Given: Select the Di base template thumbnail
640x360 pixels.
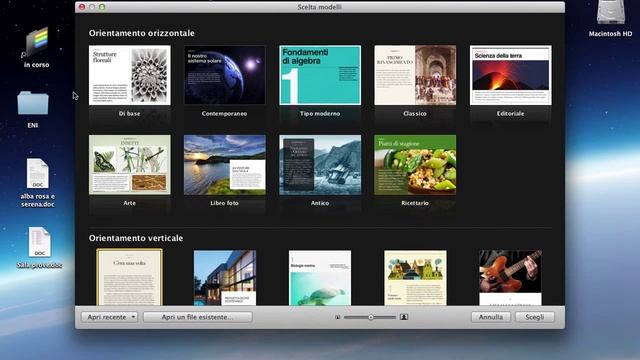Looking at the screenshot, I should point(130,75).
